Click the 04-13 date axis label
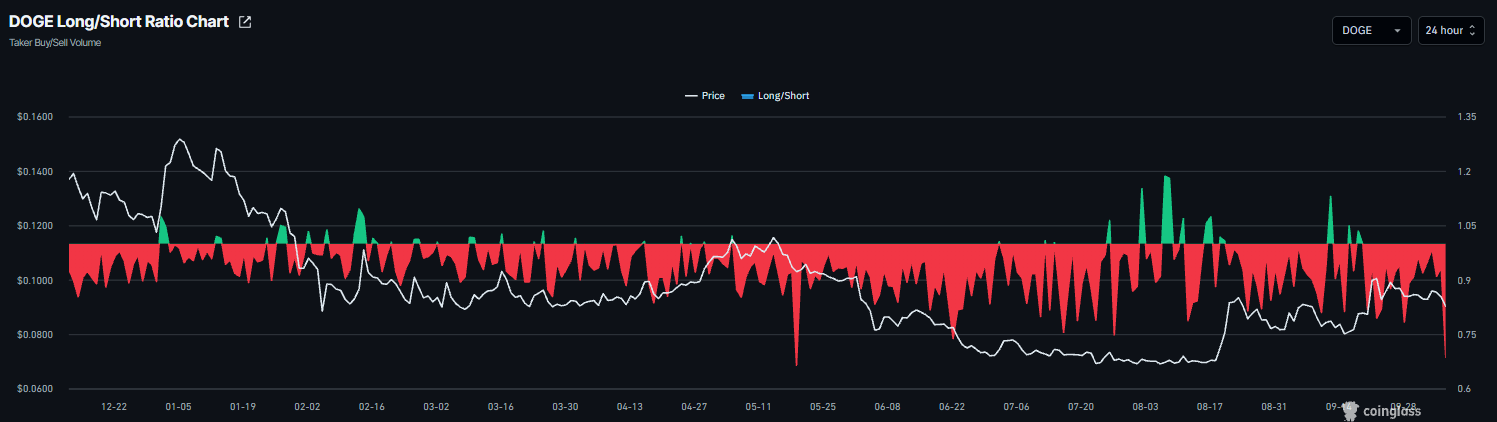The image size is (1497, 422). point(630,407)
